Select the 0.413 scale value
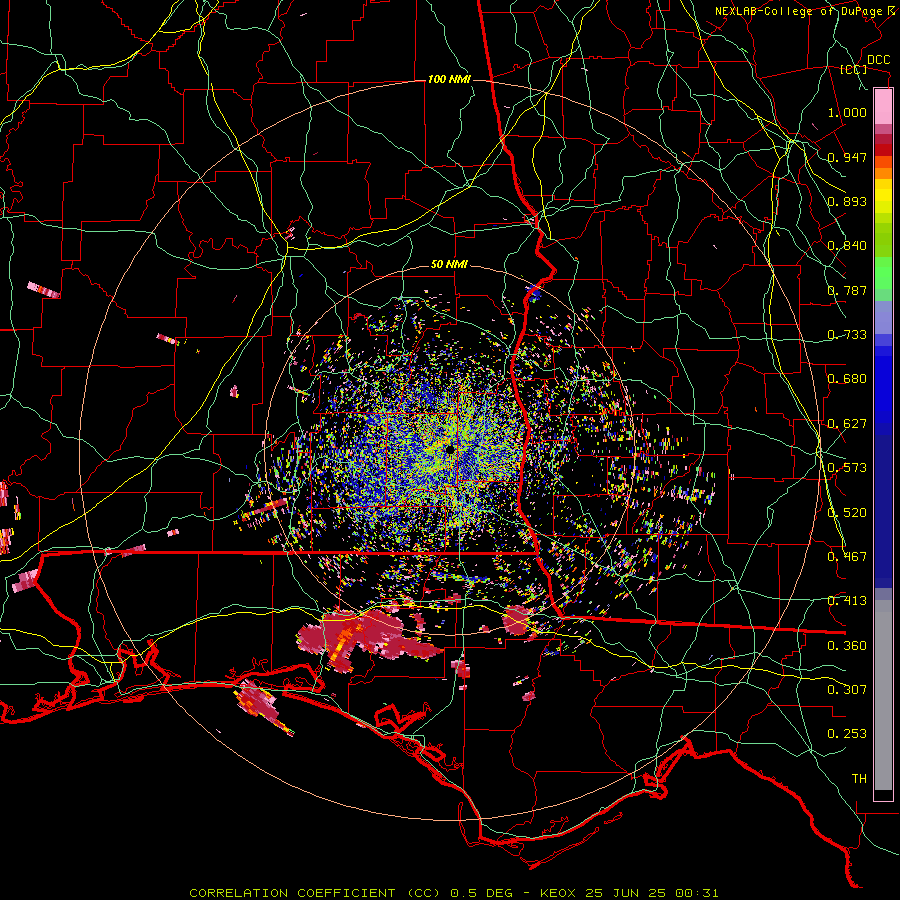 point(847,601)
